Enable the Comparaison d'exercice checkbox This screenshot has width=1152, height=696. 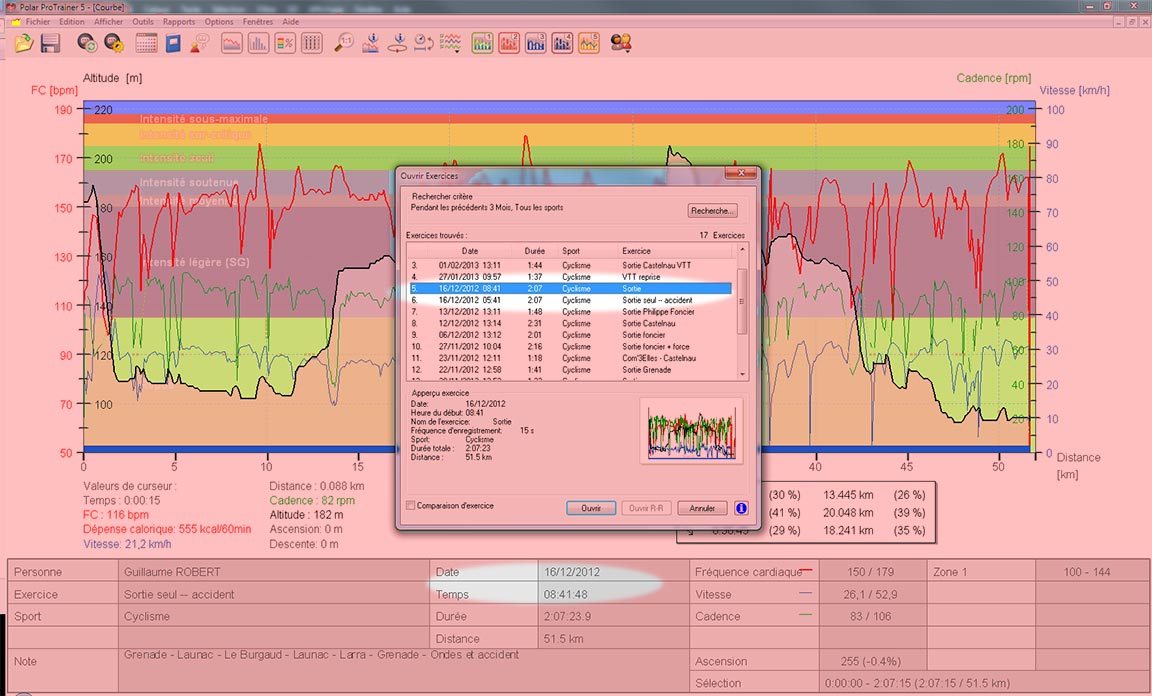pos(411,506)
